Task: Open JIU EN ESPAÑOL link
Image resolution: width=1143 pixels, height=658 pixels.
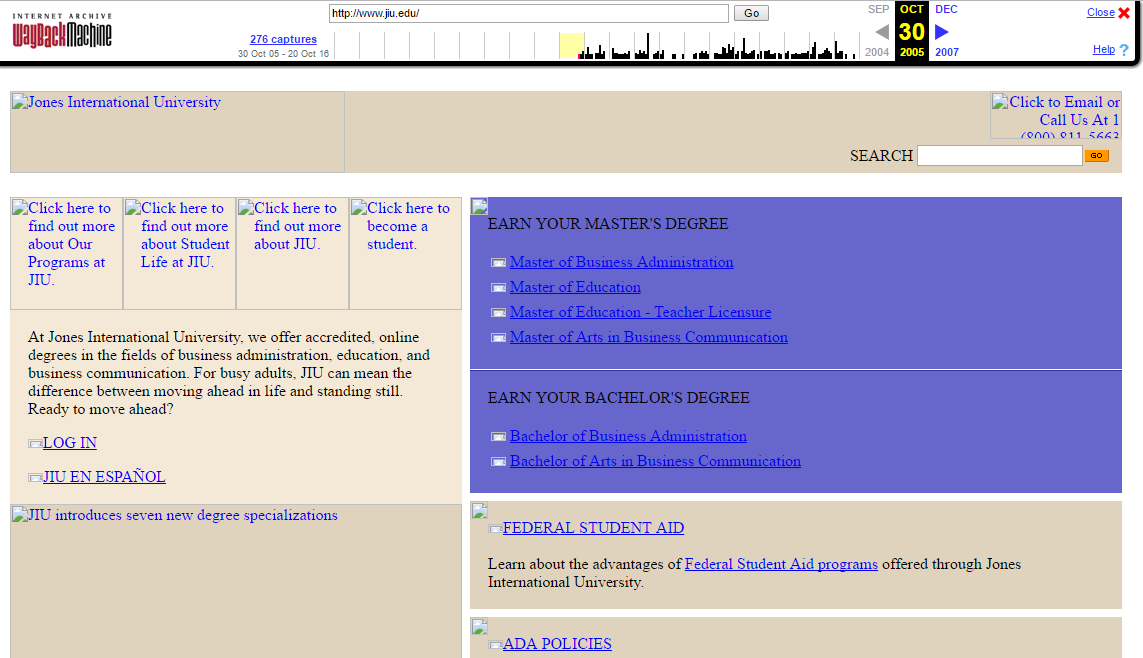Action: [x=104, y=477]
